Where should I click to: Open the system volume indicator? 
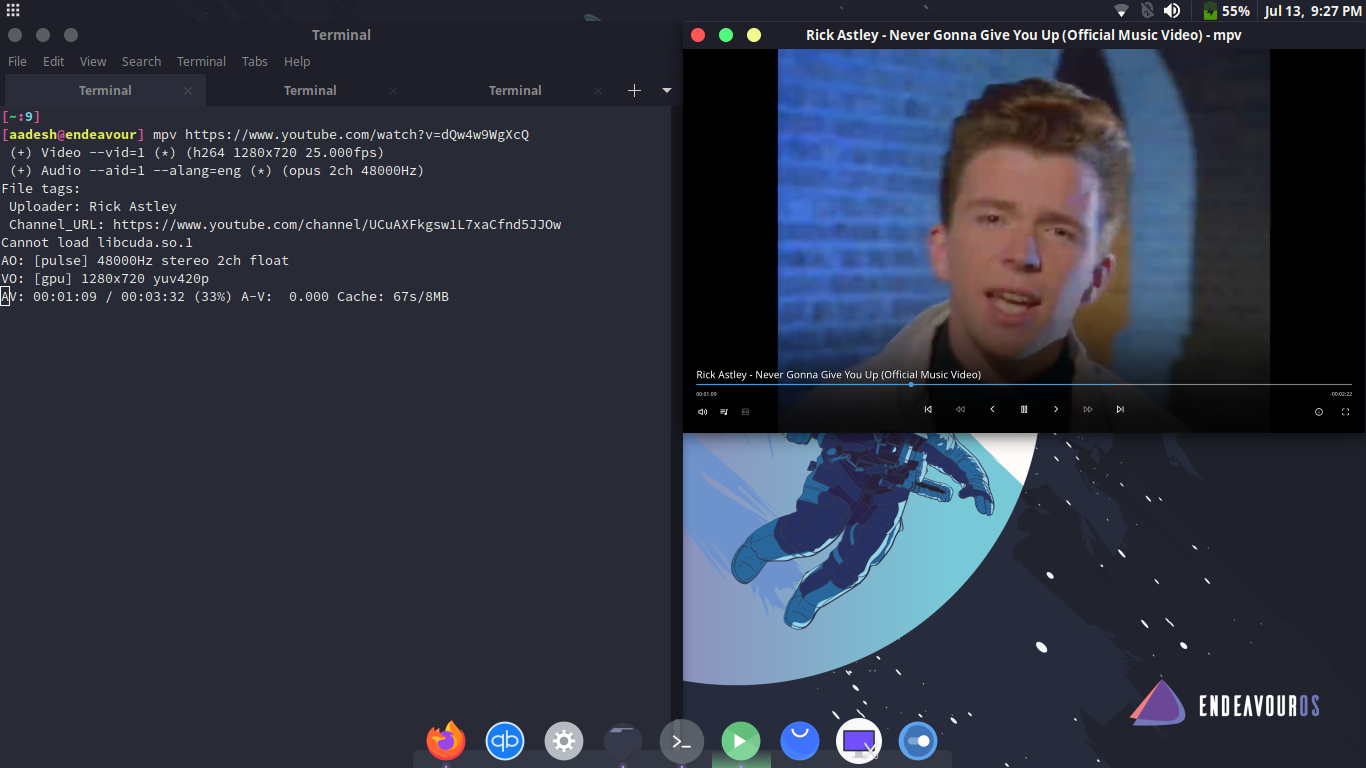[x=1172, y=11]
